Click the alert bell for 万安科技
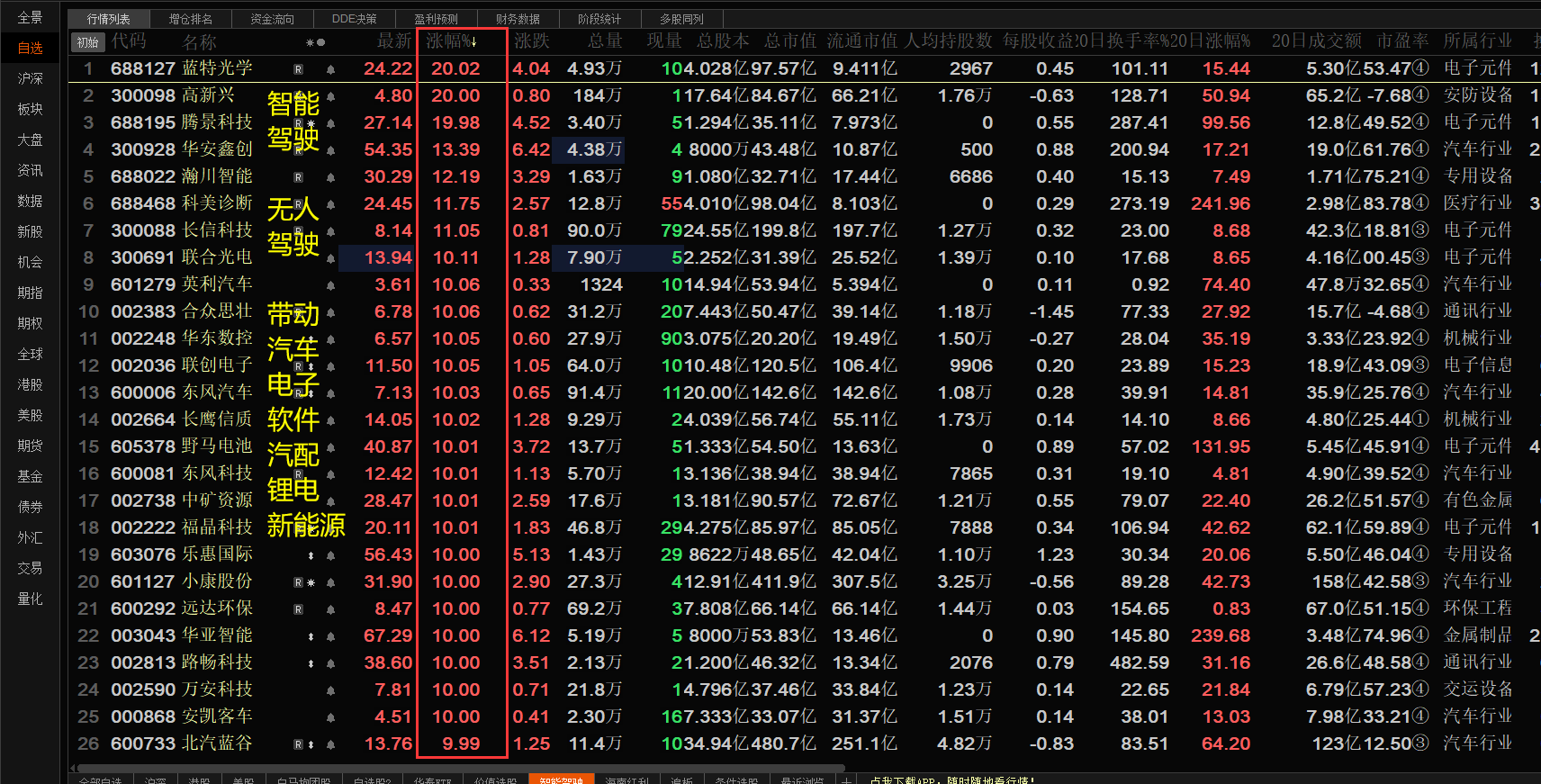1541x784 pixels. pyautogui.click(x=330, y=690)
